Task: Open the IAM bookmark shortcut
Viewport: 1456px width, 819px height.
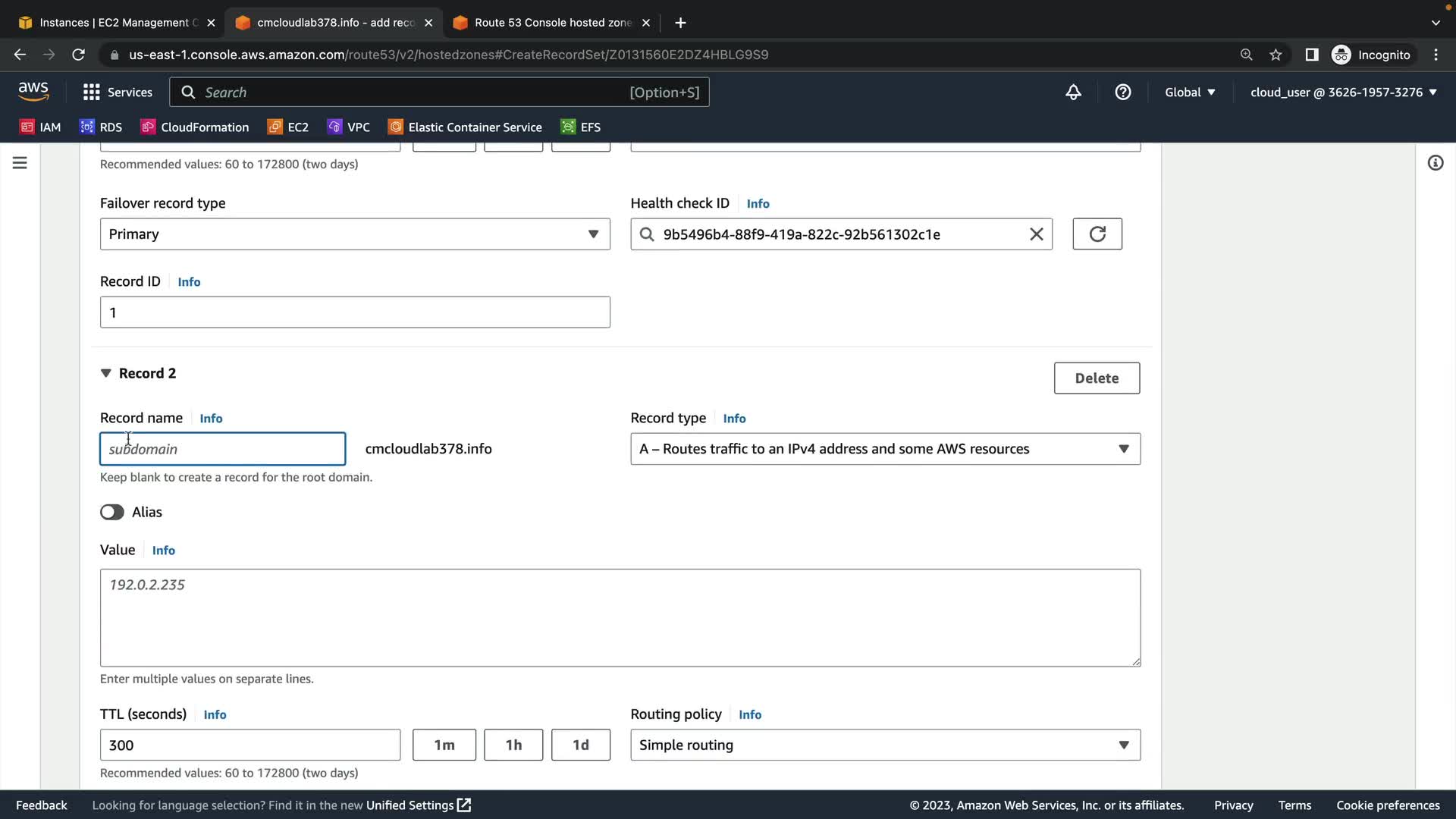Action: tap(40, 127)
